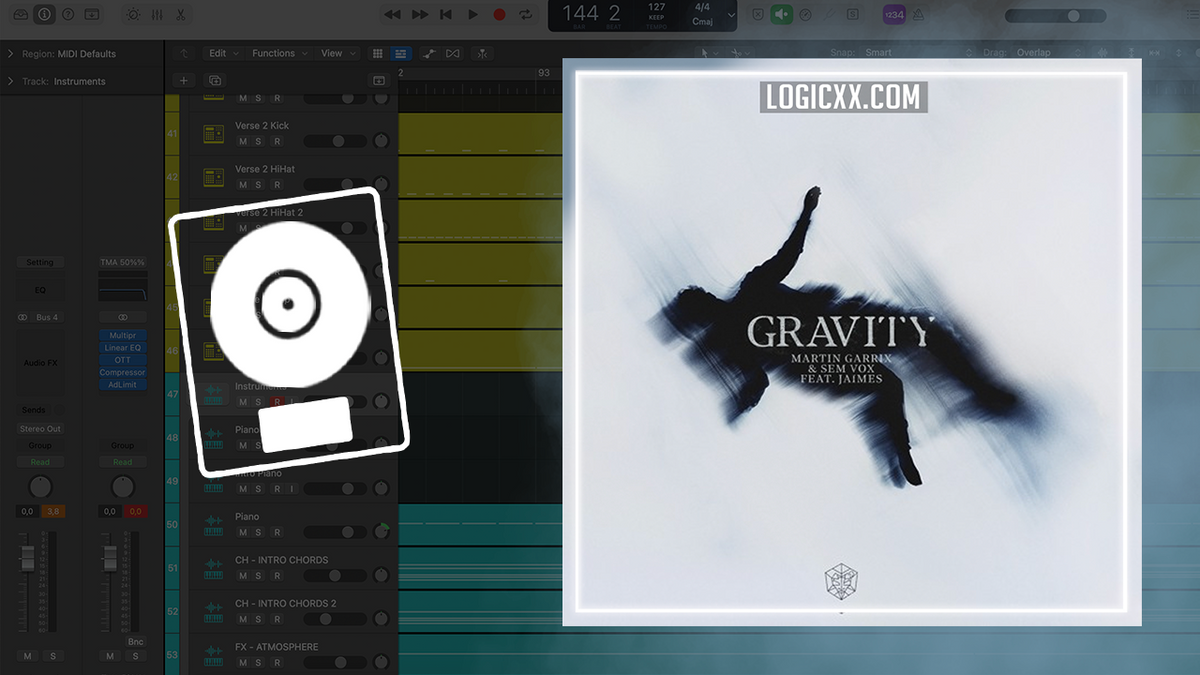The image size is (1200, 675).
Task: Expand the Region: MIDI Defaults section
Action: (8, 53)
